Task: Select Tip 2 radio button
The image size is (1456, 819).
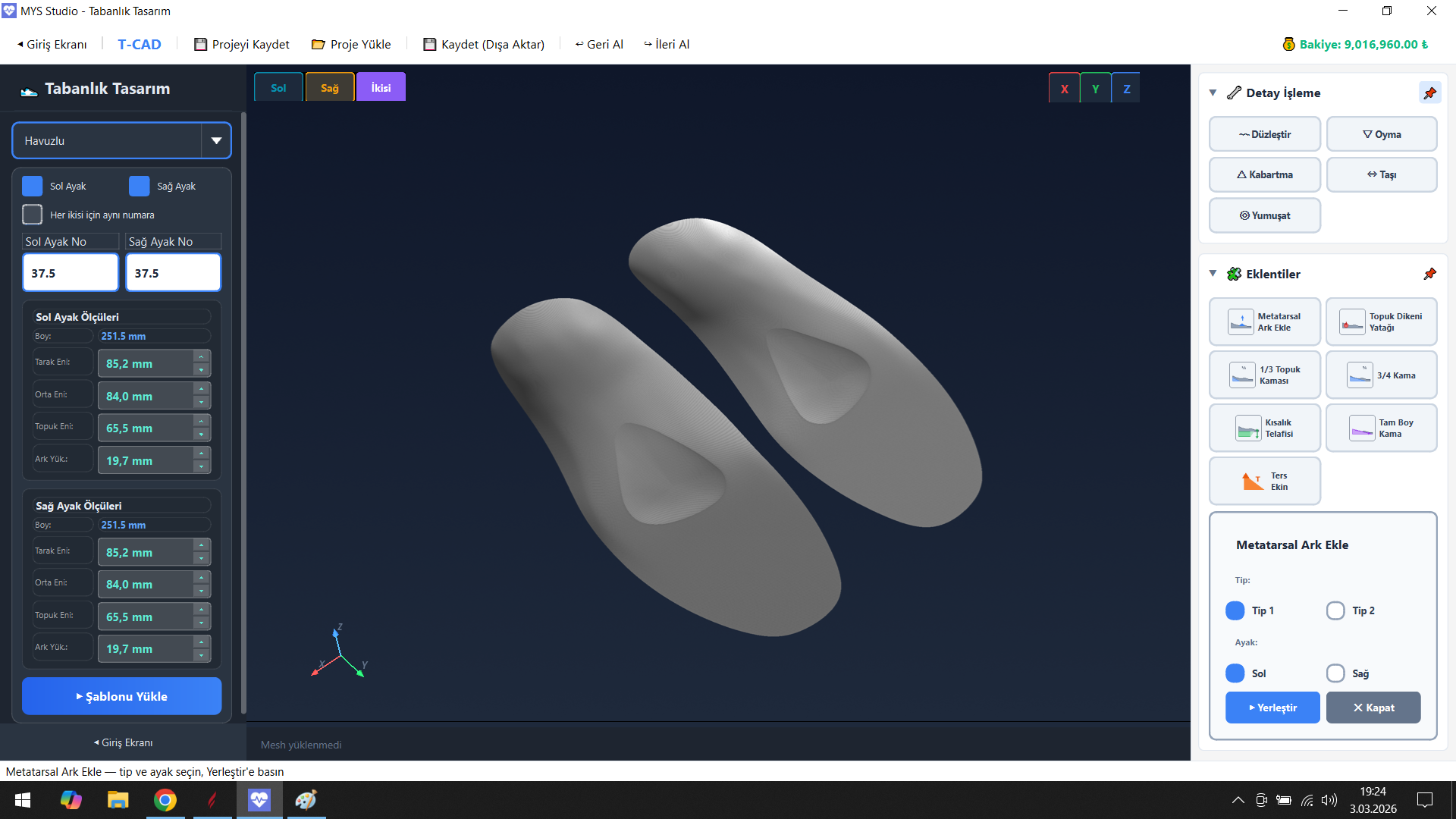Action: click(x=1335, y=610)
